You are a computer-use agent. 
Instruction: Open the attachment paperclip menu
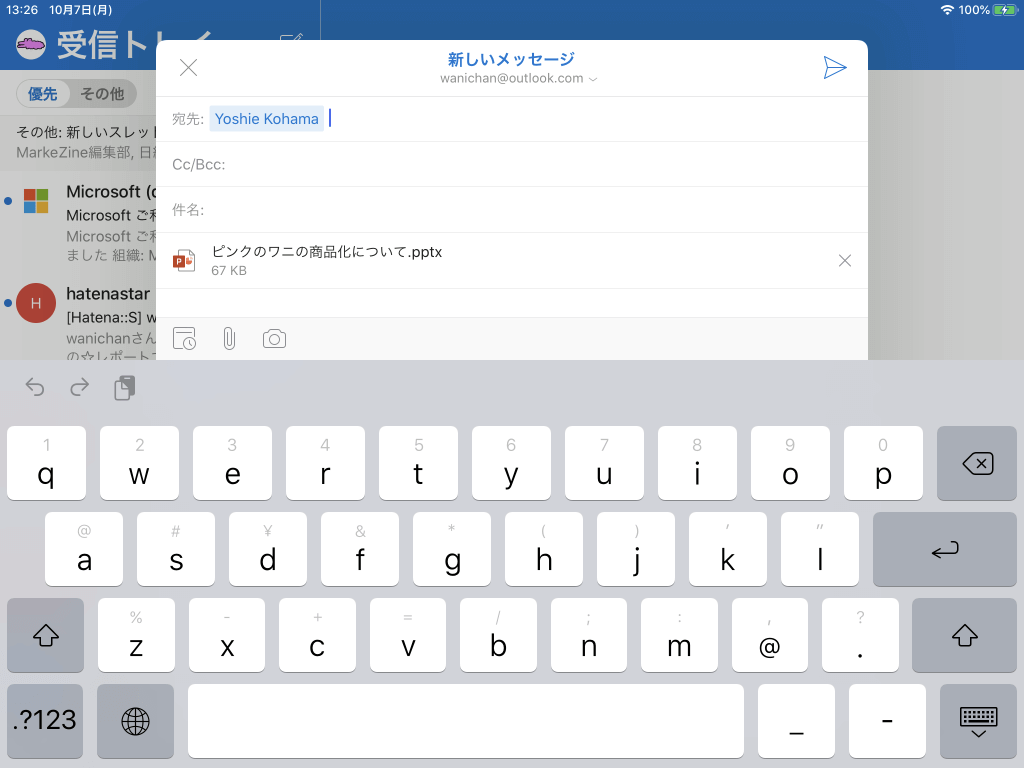229,339
